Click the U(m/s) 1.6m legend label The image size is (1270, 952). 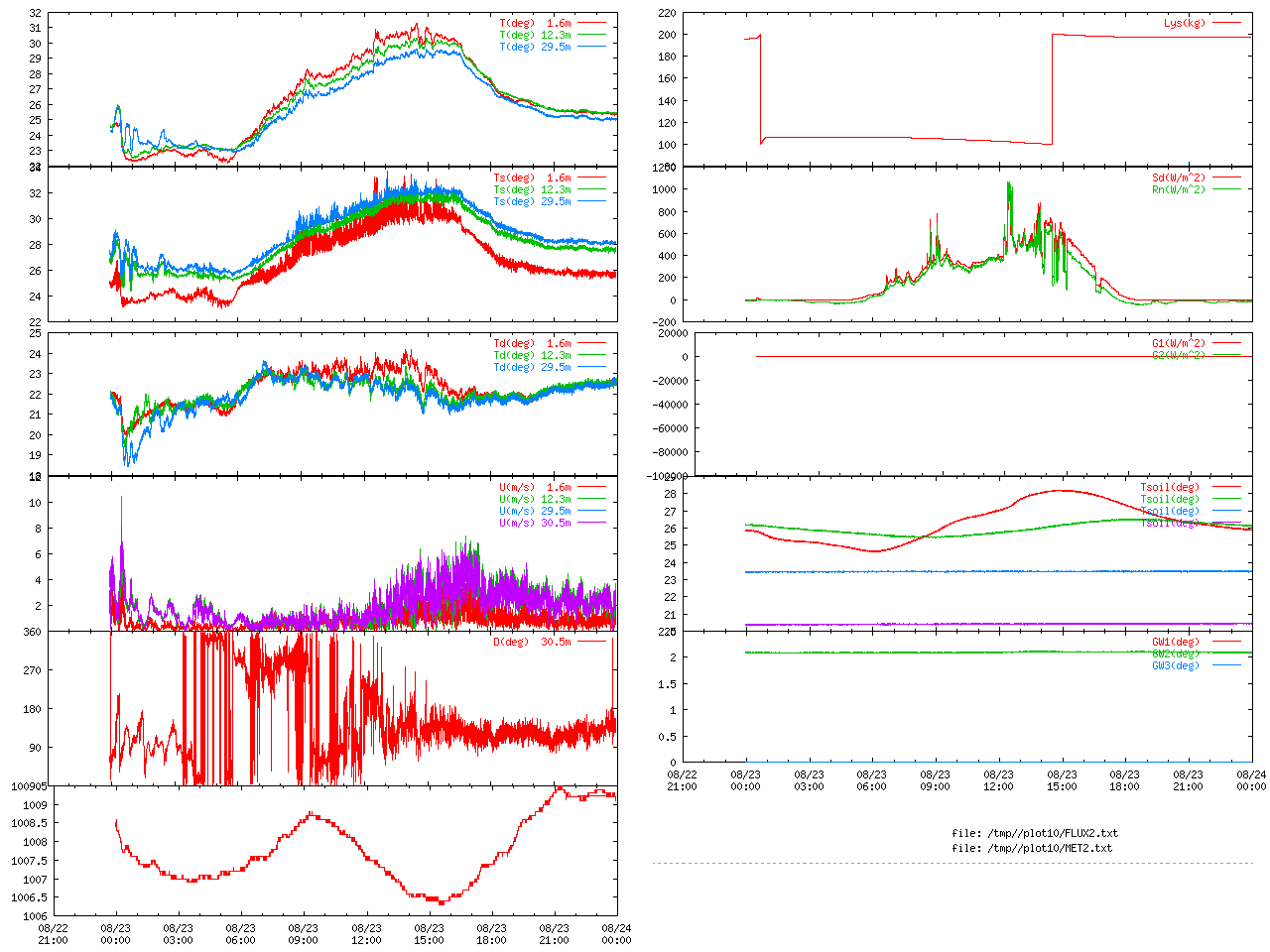click(x=536, y=488)
